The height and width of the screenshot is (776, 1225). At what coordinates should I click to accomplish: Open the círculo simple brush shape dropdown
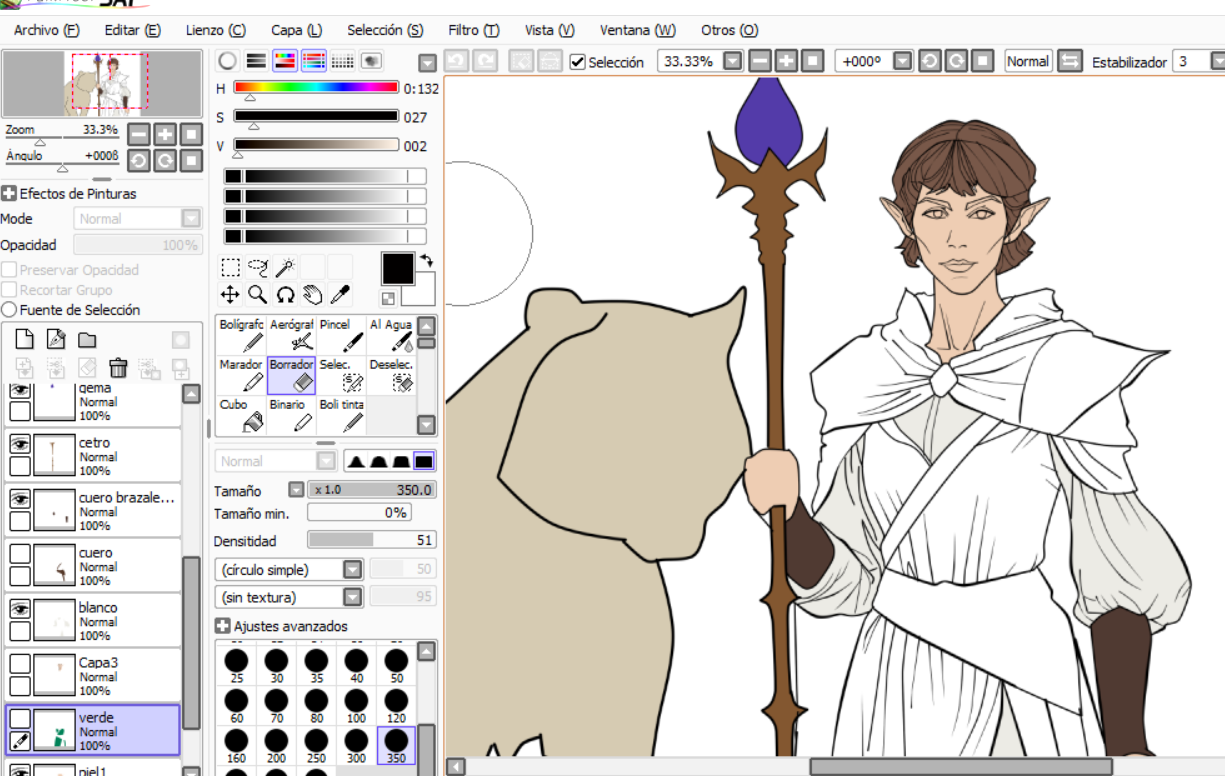tap(352, 569)
